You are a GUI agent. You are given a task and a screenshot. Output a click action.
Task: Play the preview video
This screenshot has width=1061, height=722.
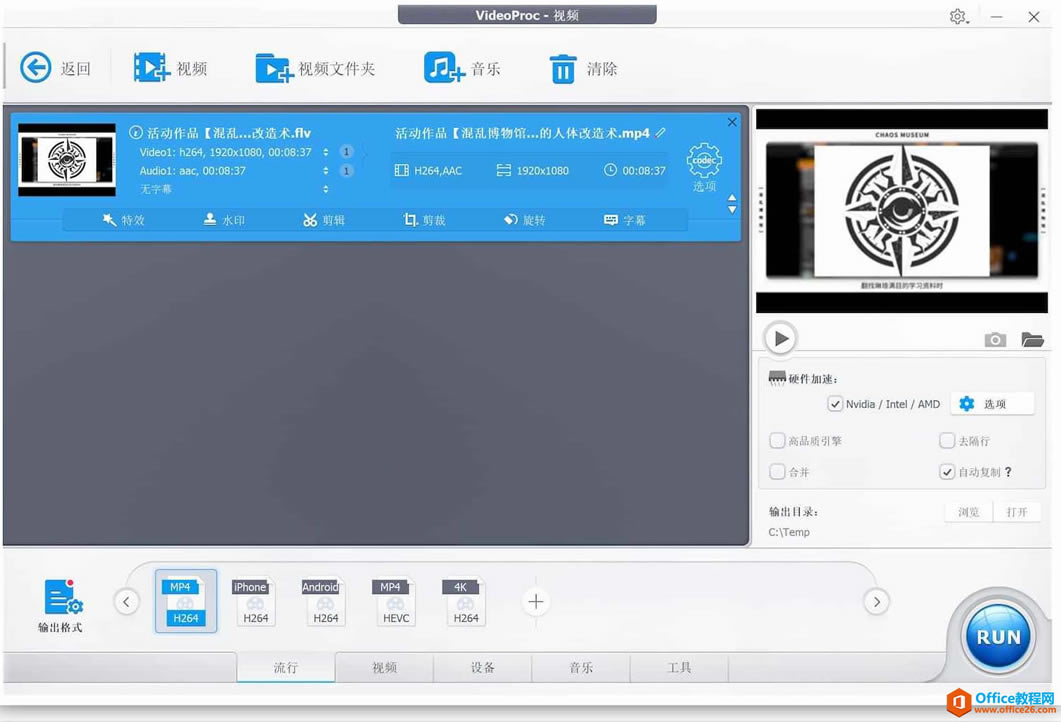781,338
